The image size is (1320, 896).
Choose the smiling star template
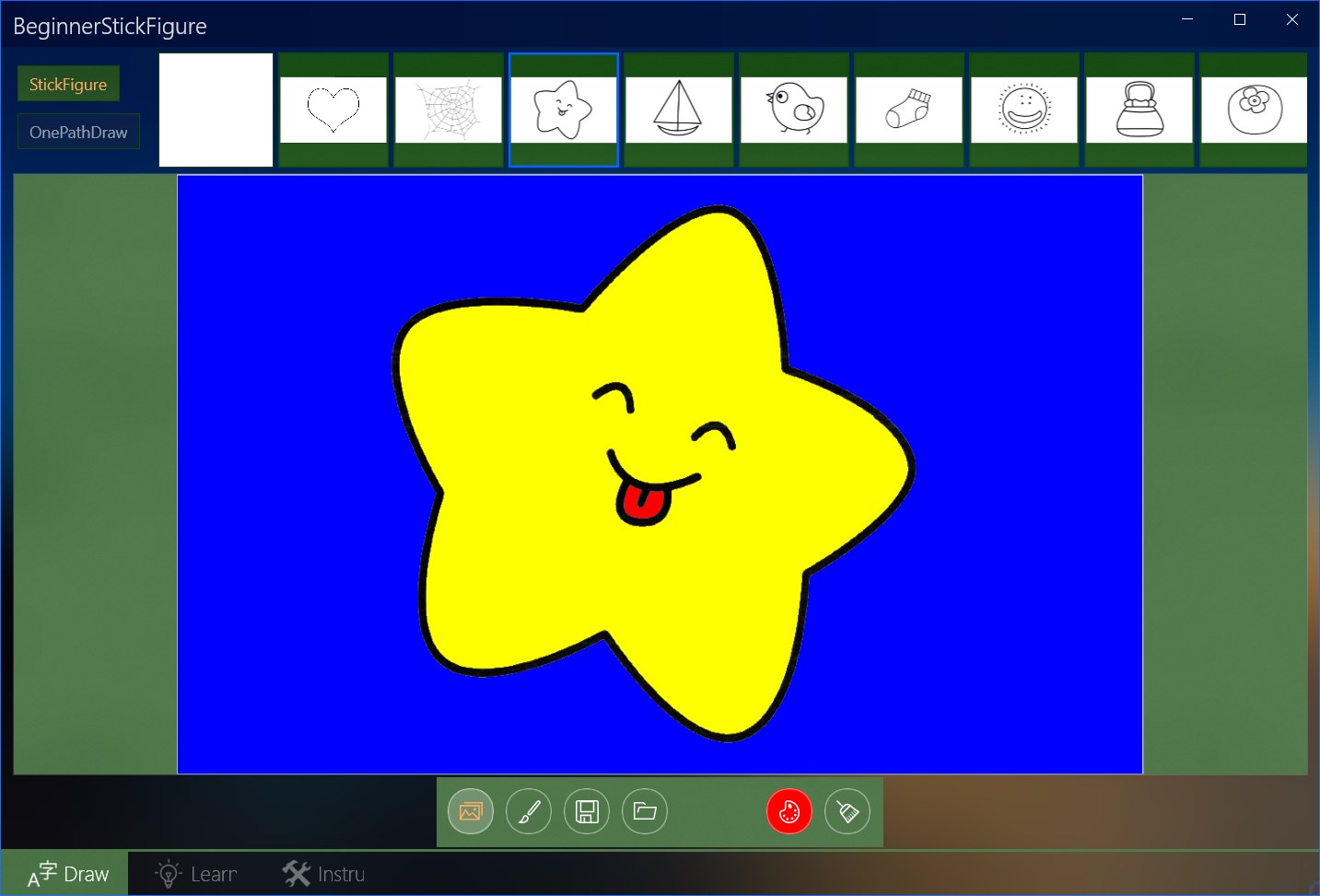point(564,110)
